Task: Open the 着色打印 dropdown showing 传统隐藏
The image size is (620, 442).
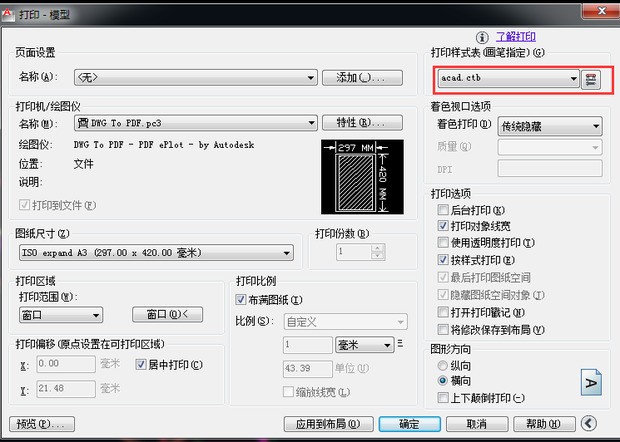Action: pos(550,127)
